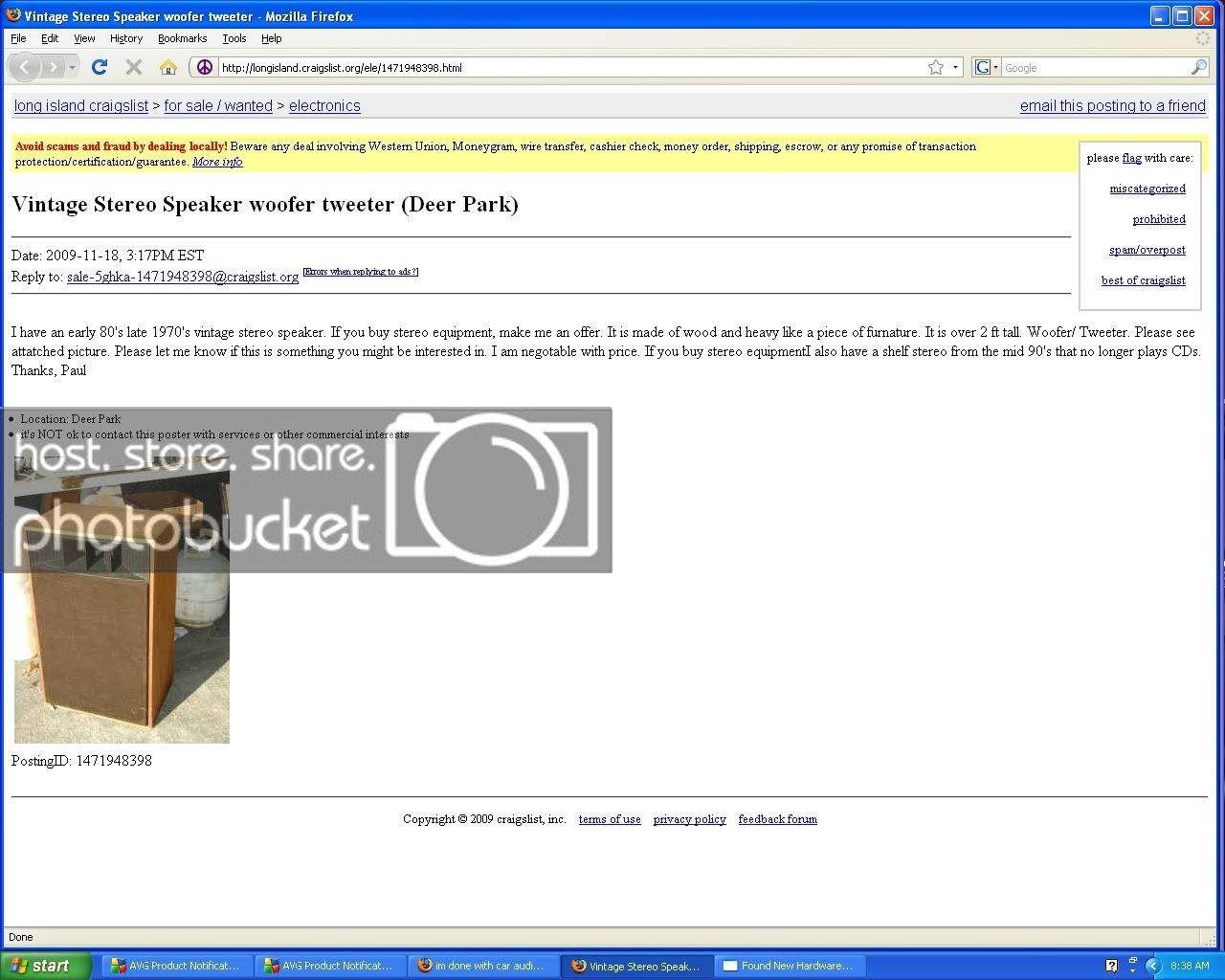The width and height of the screenshot is (1225, 980).
Task: Click the 8:38 AM taskbar clock
Action: click(1190, 966)
